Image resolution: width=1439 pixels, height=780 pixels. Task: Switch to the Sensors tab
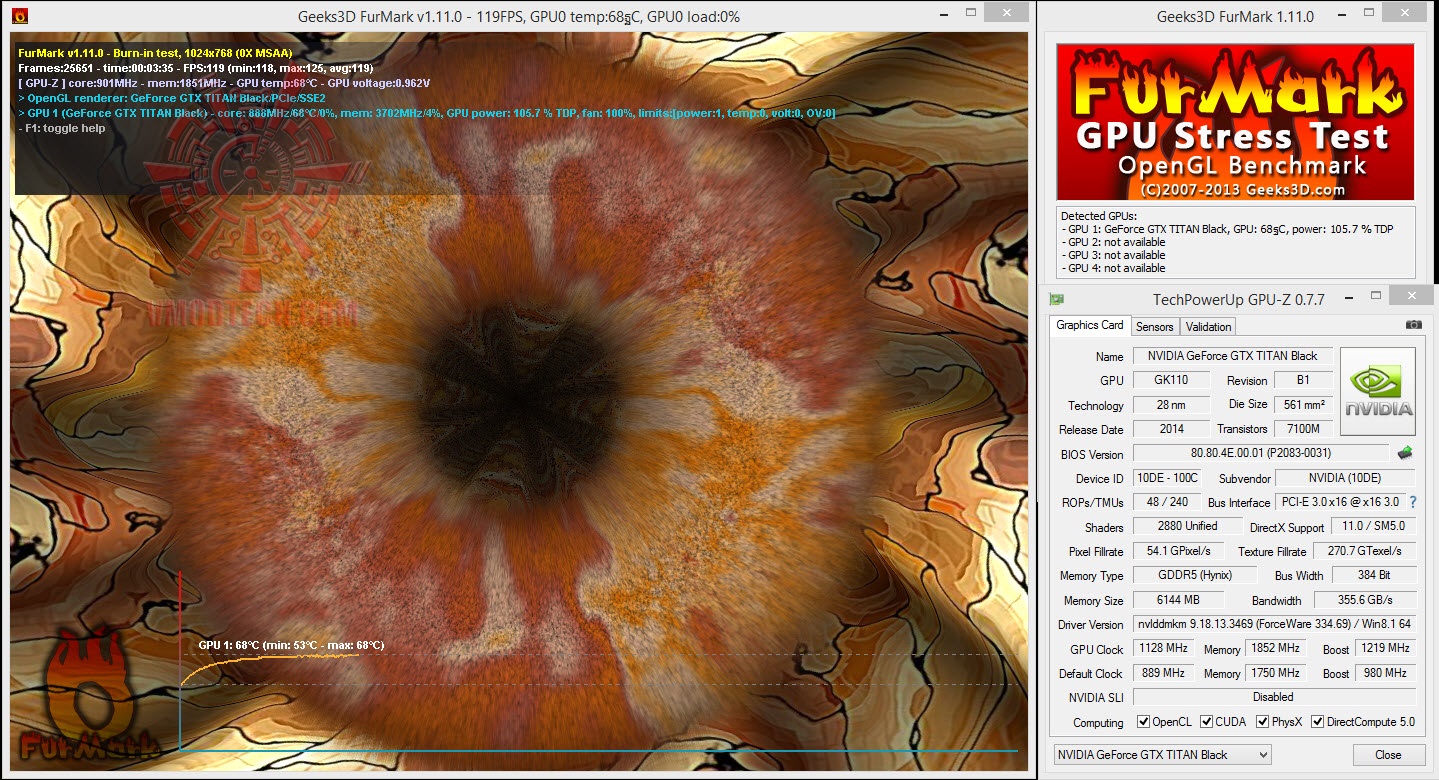[1155, 327]
